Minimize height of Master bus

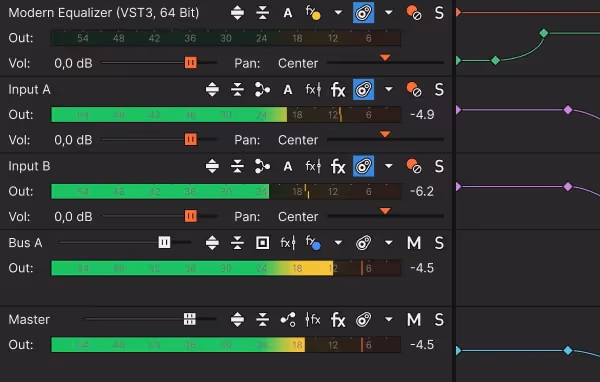click(x=262, y=320)
